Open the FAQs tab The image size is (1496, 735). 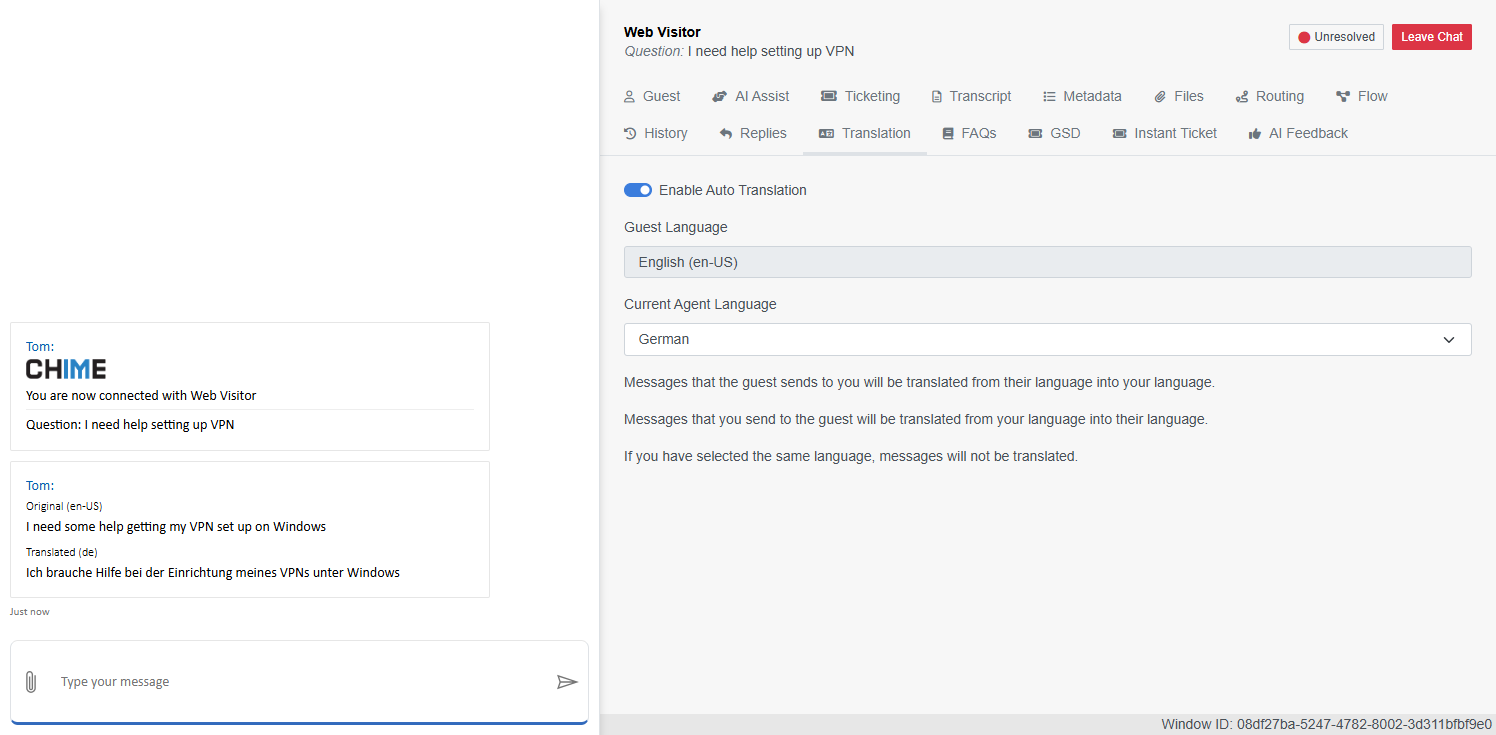click(968, 134)
